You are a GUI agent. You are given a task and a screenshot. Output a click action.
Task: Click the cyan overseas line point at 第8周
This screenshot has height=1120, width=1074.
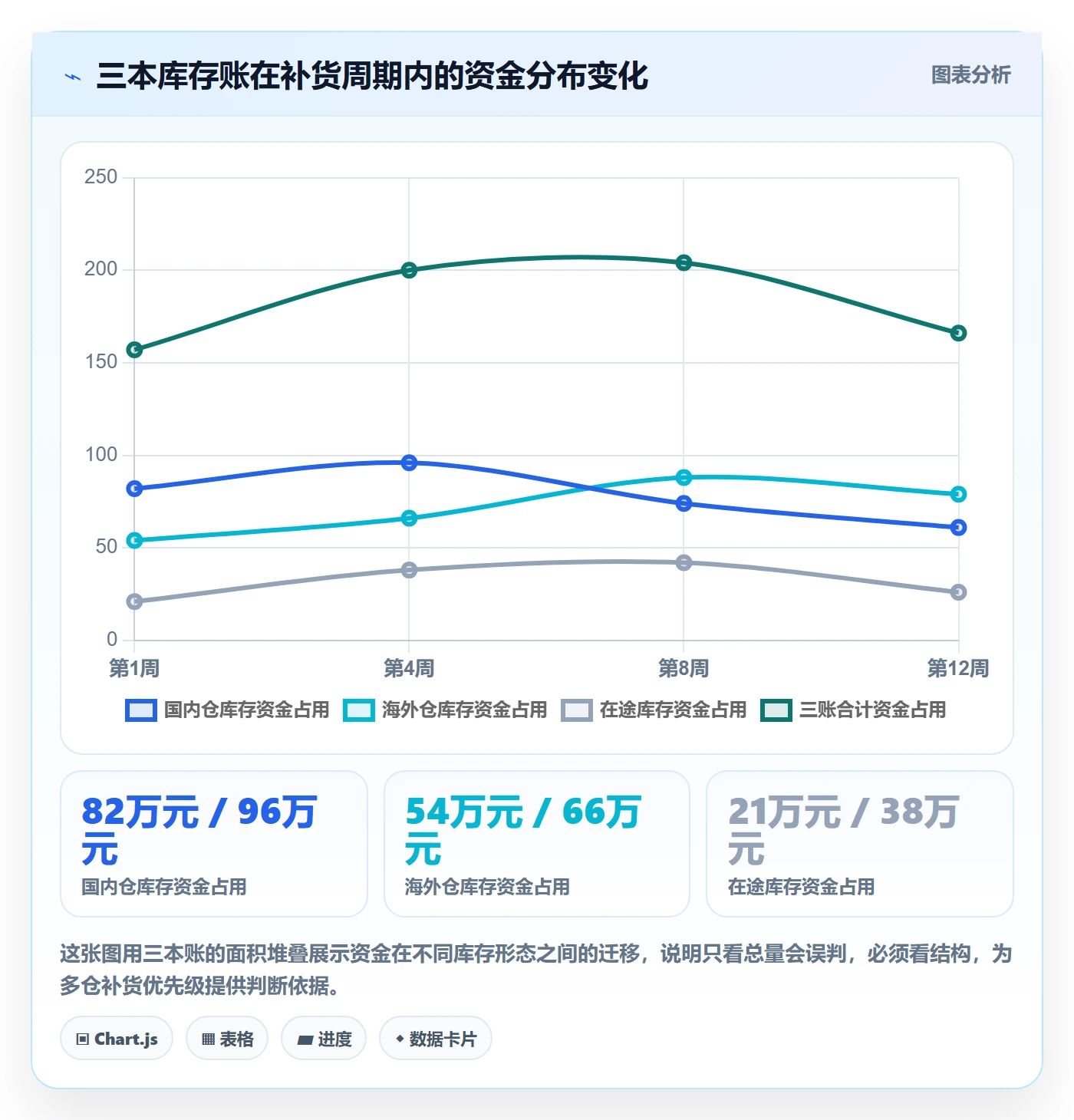click(x=684, y=478)
